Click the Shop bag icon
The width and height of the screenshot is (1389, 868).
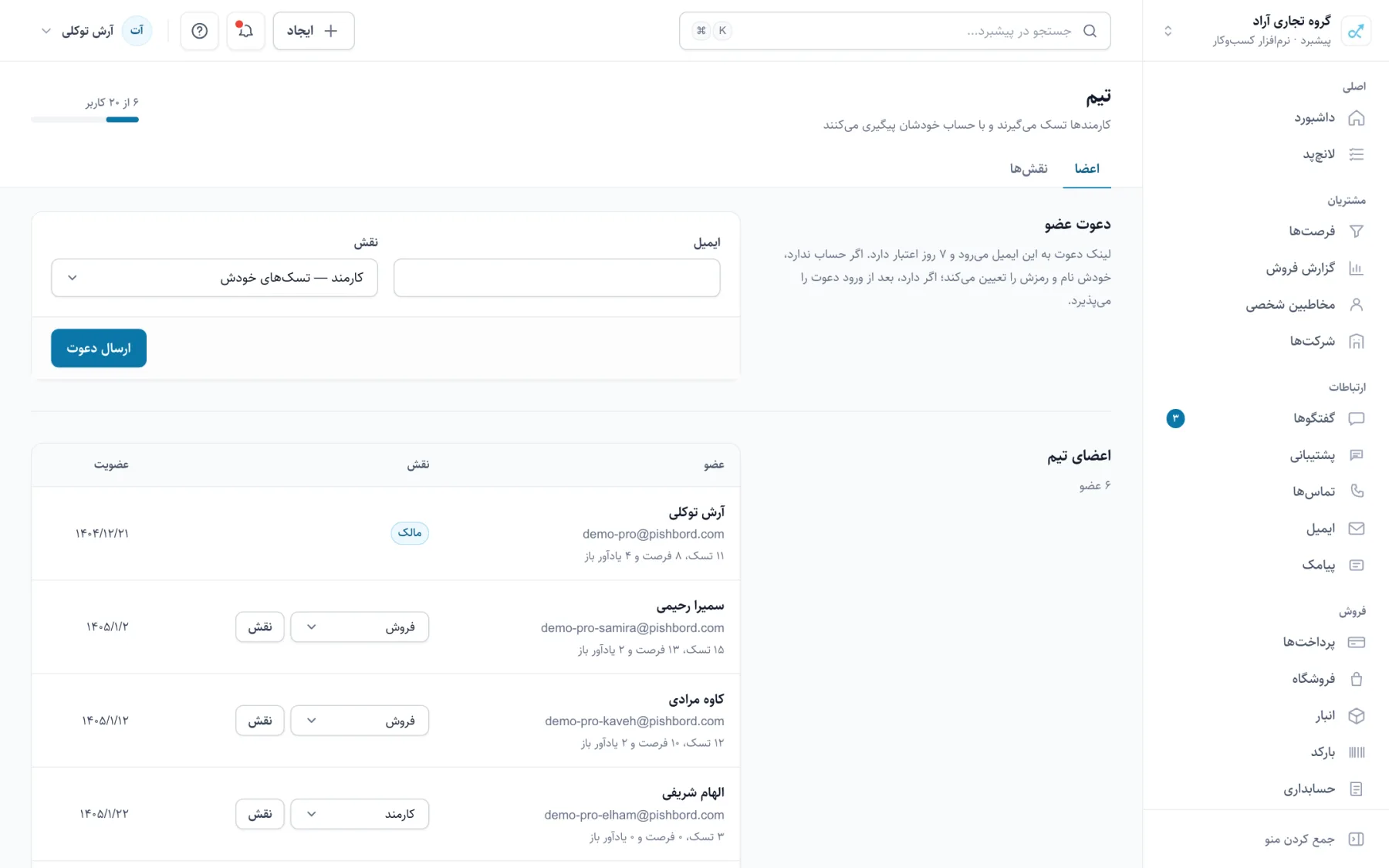(1356, 679)
